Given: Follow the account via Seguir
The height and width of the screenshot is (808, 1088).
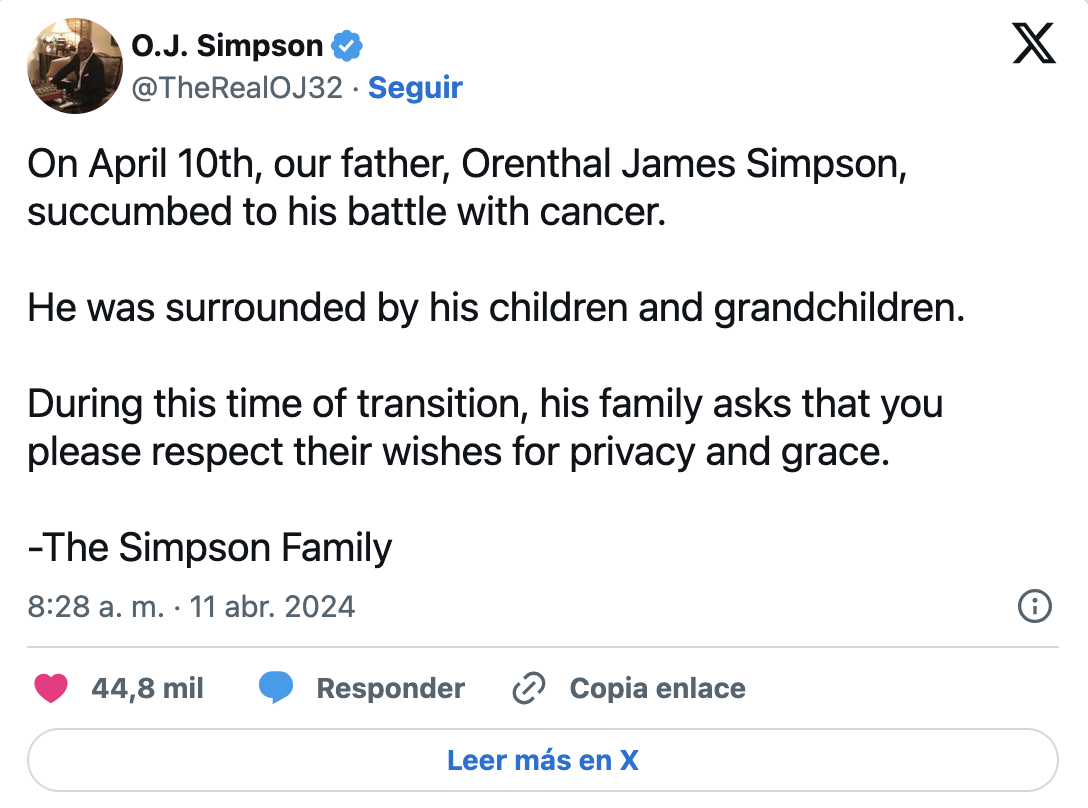Looking at the screenshot, I should pyautogui.click(x=415, y=88).
